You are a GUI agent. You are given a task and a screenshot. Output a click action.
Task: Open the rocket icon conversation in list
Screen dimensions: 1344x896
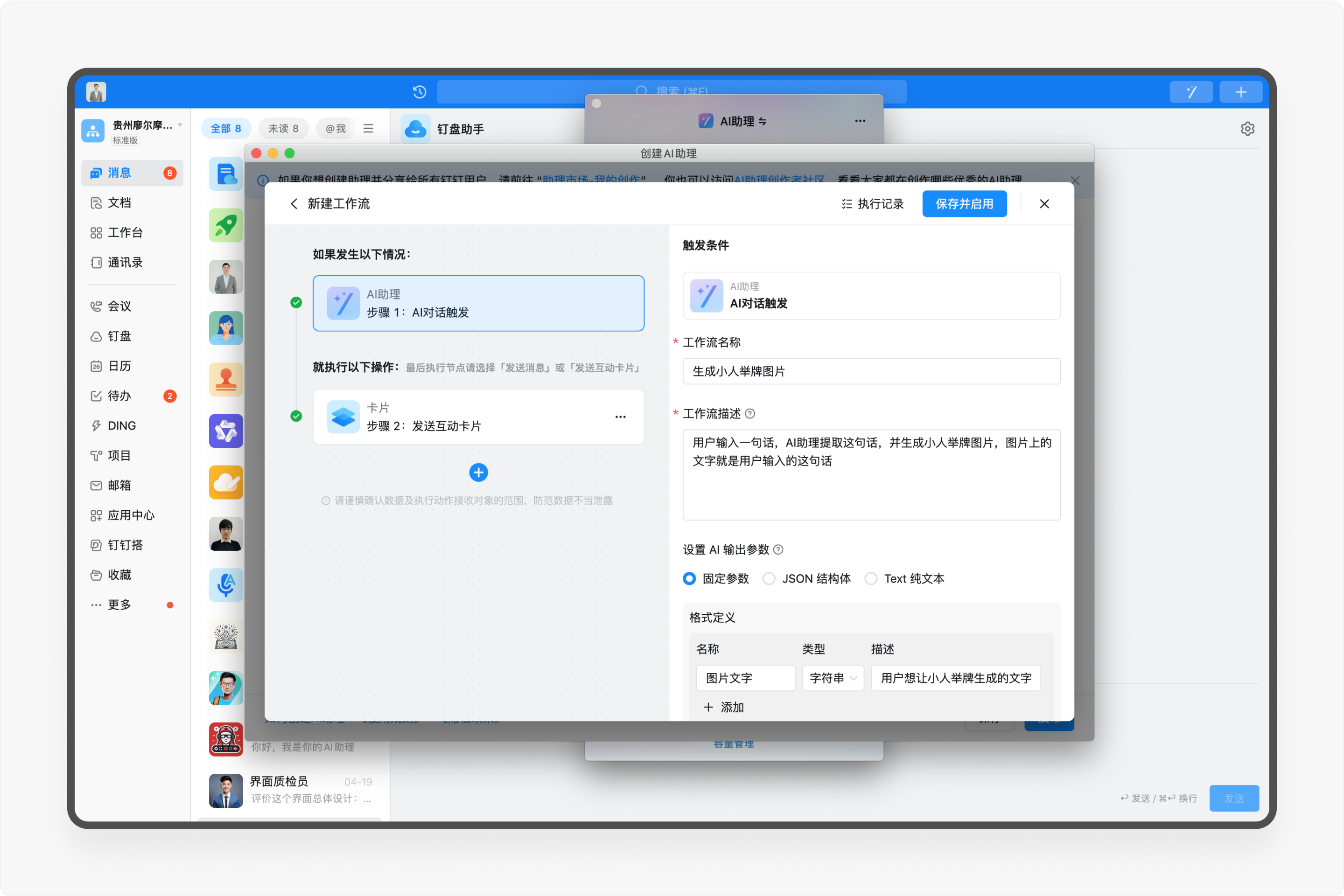[226, 225]
